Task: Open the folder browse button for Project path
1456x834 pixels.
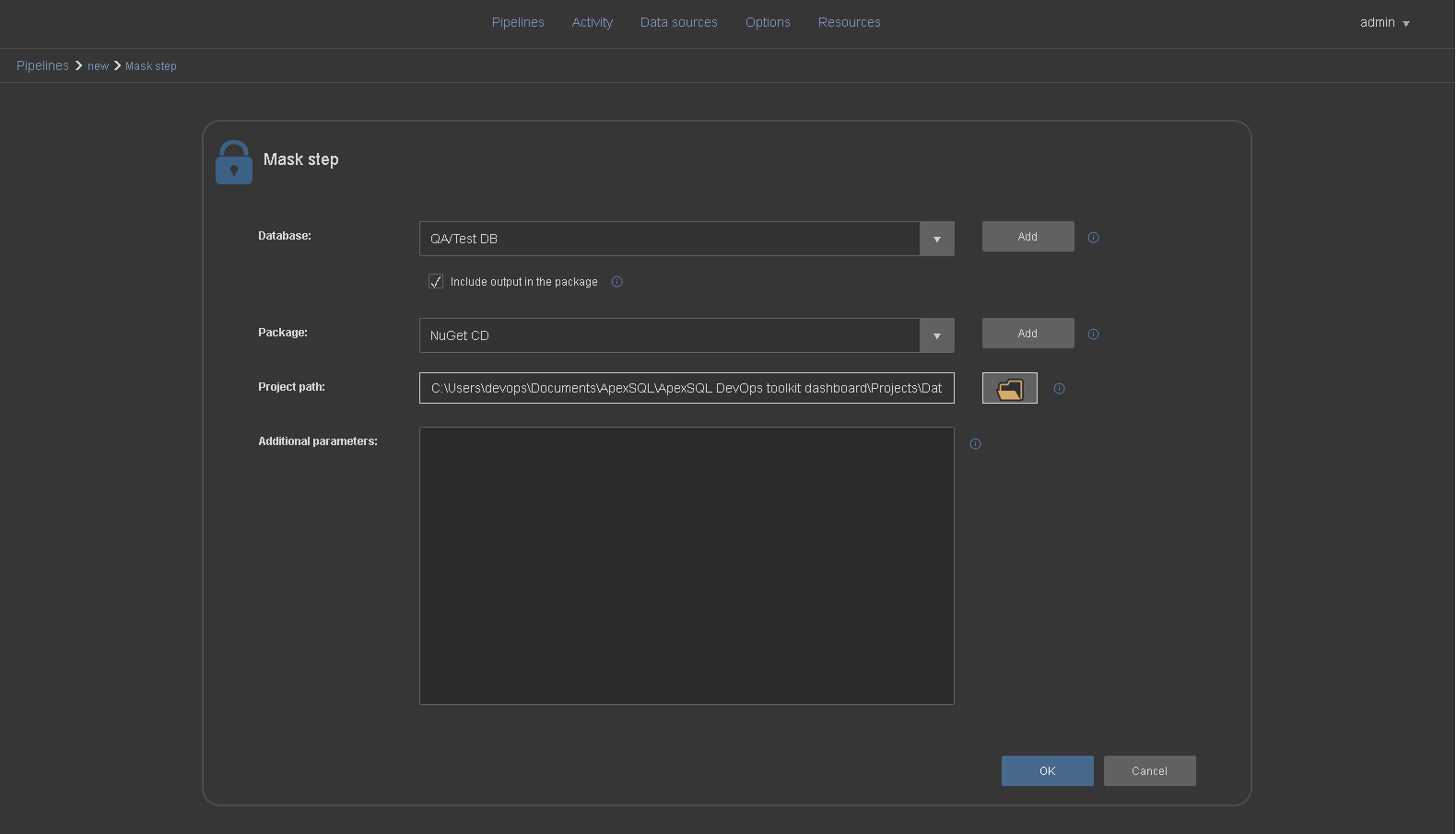Action: click(x=1010, y=388)
